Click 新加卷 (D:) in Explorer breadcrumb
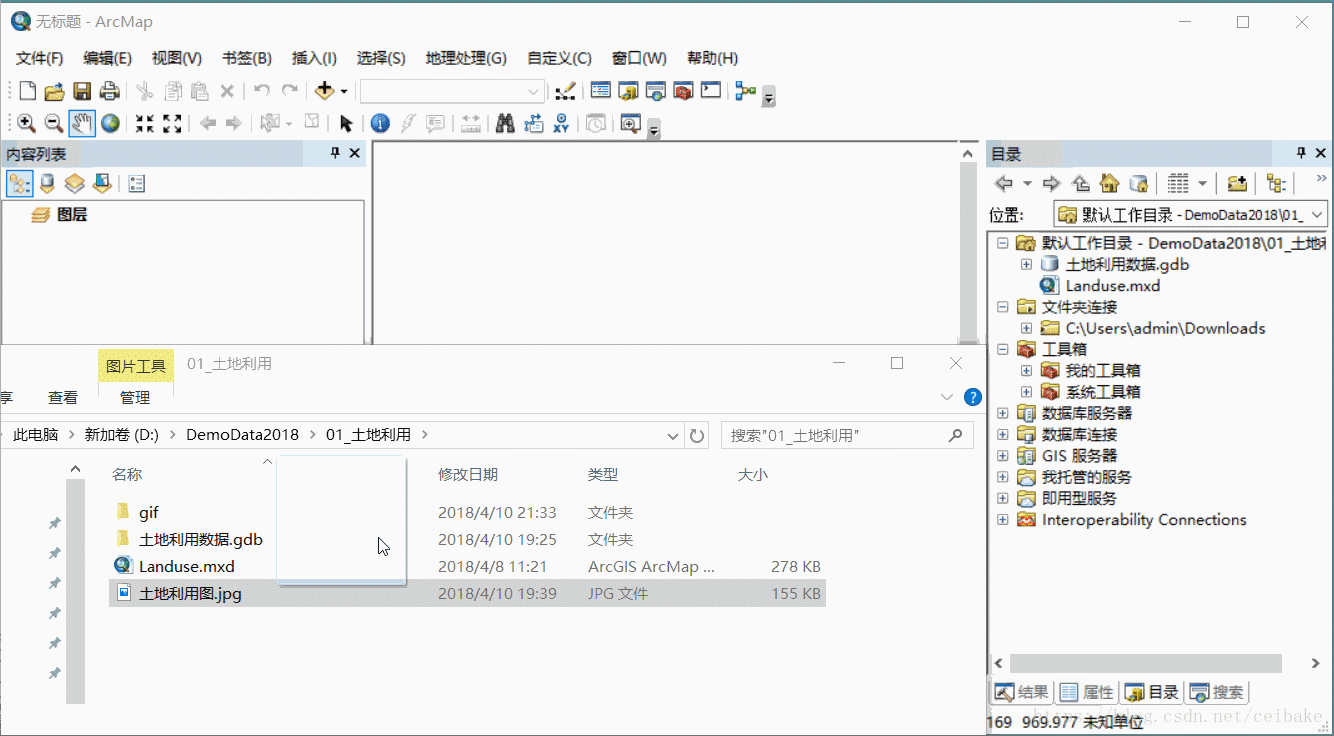 coord(121,435)
